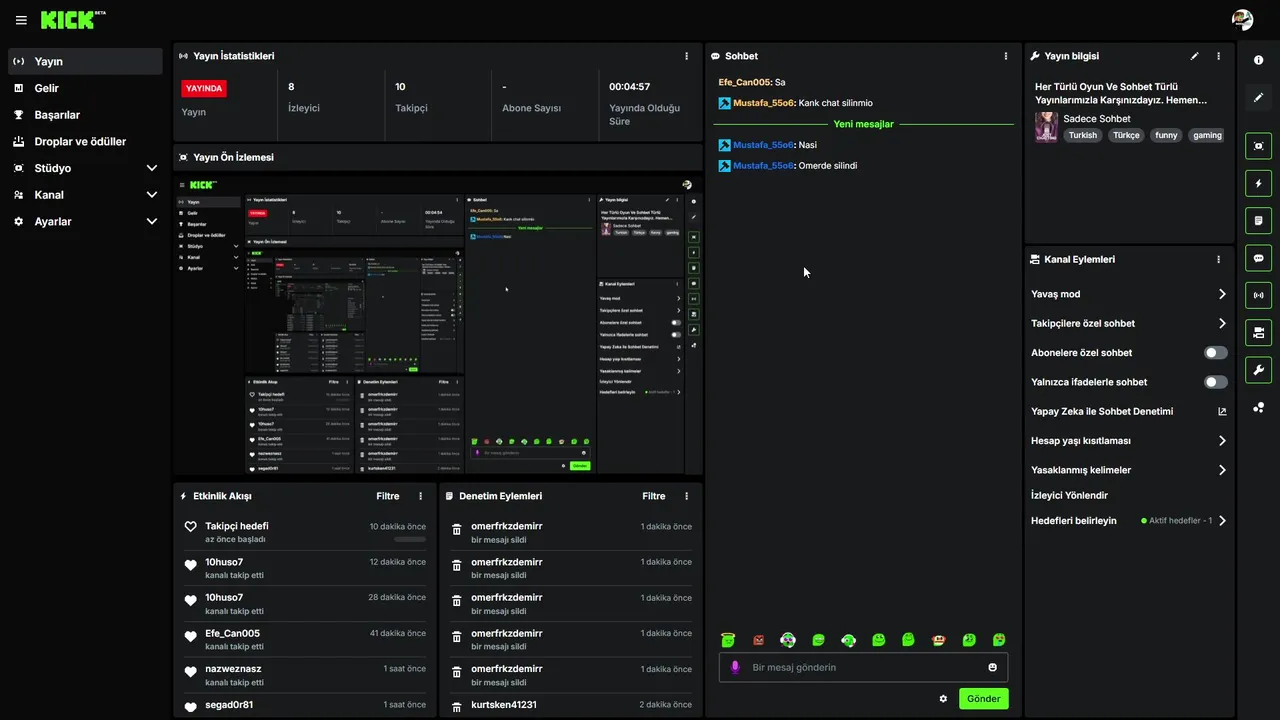
Task: Click nazweznasz in activity feed
Action: coord(233,669)
